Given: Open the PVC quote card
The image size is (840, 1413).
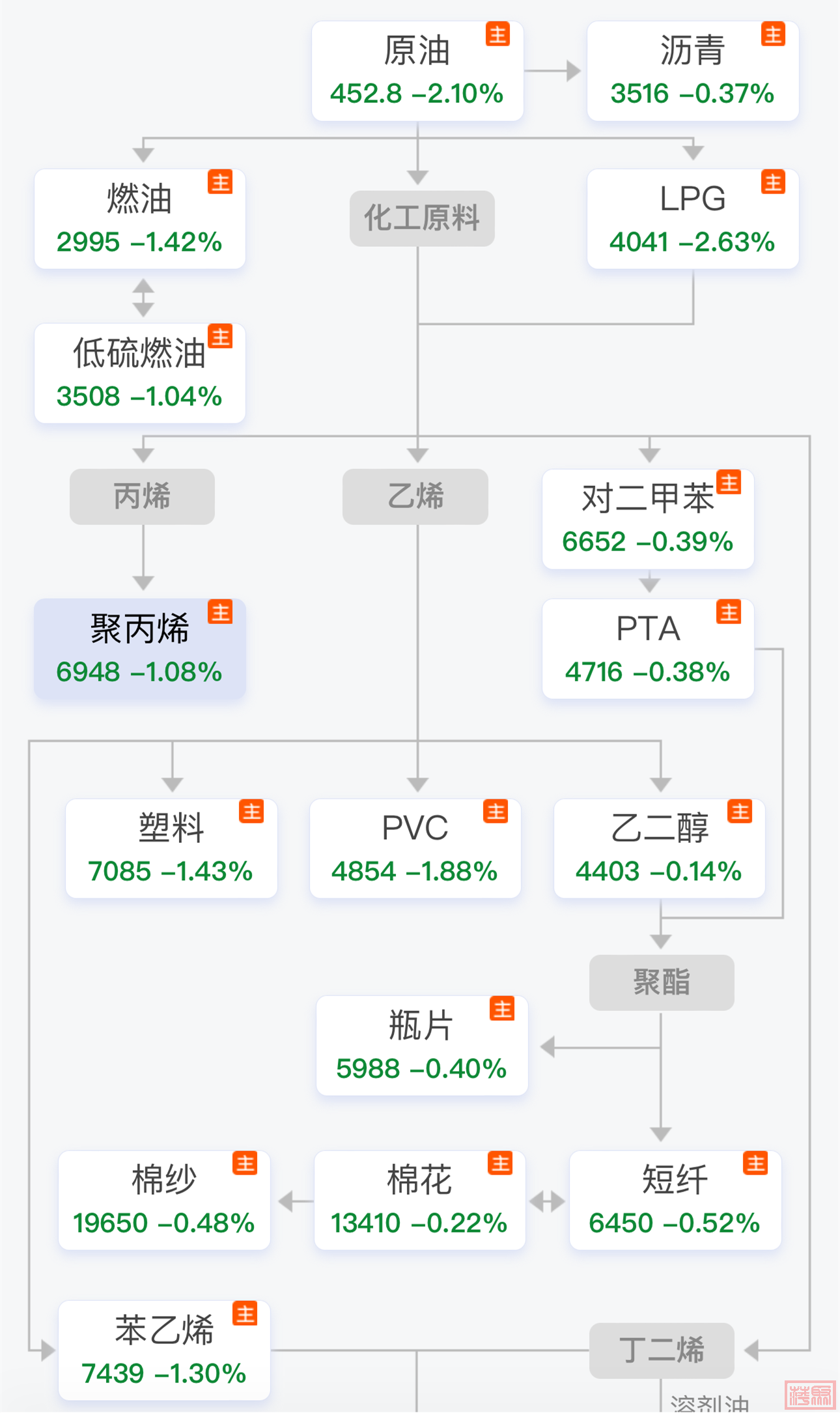Looking at the screenshot, I should tap(415, 848).
